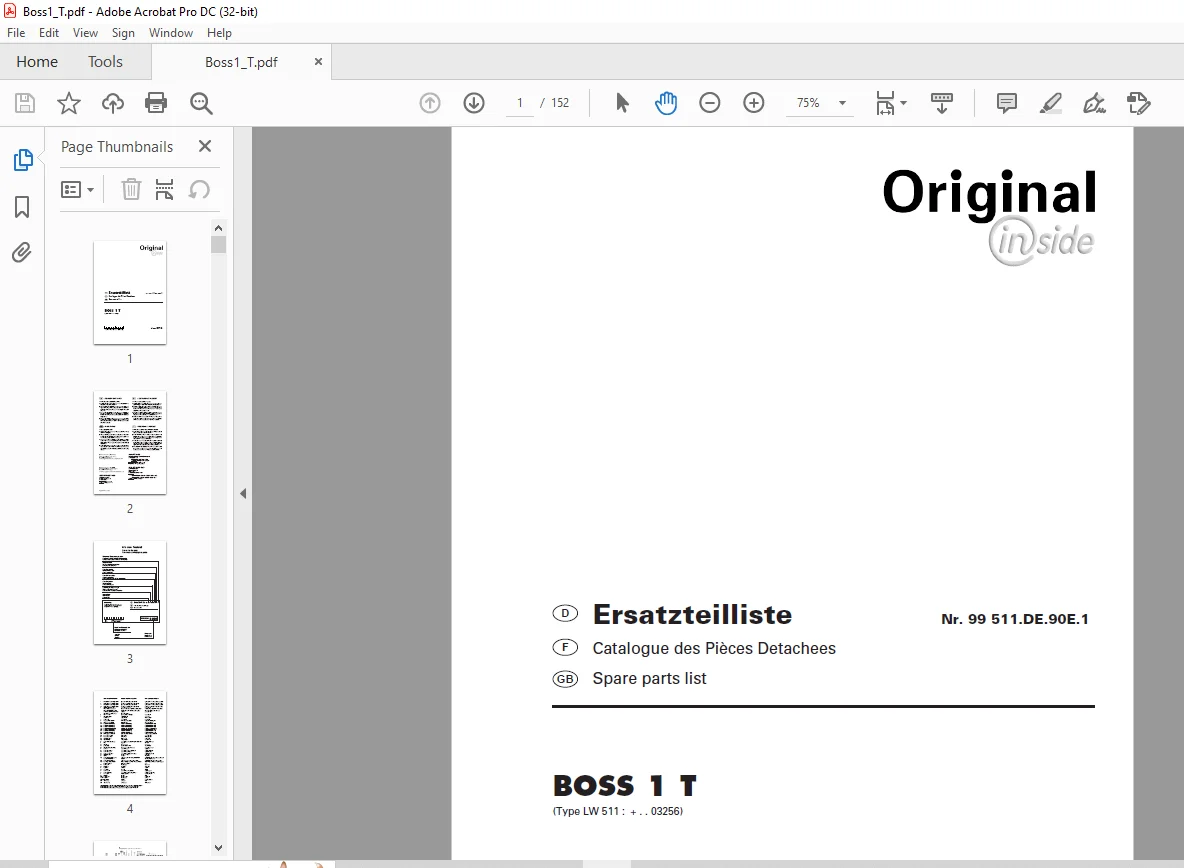Viewport: 1184px width, 868px height.
Task: Open the Sign menu
Action: point(123,32)
